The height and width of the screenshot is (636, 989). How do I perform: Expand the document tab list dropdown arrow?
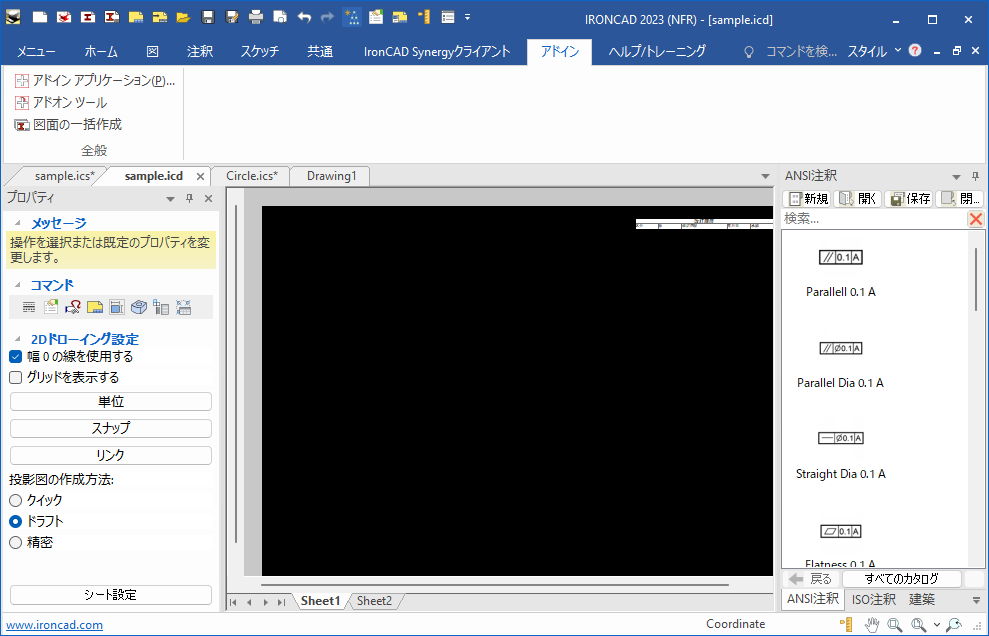point(766,177)
